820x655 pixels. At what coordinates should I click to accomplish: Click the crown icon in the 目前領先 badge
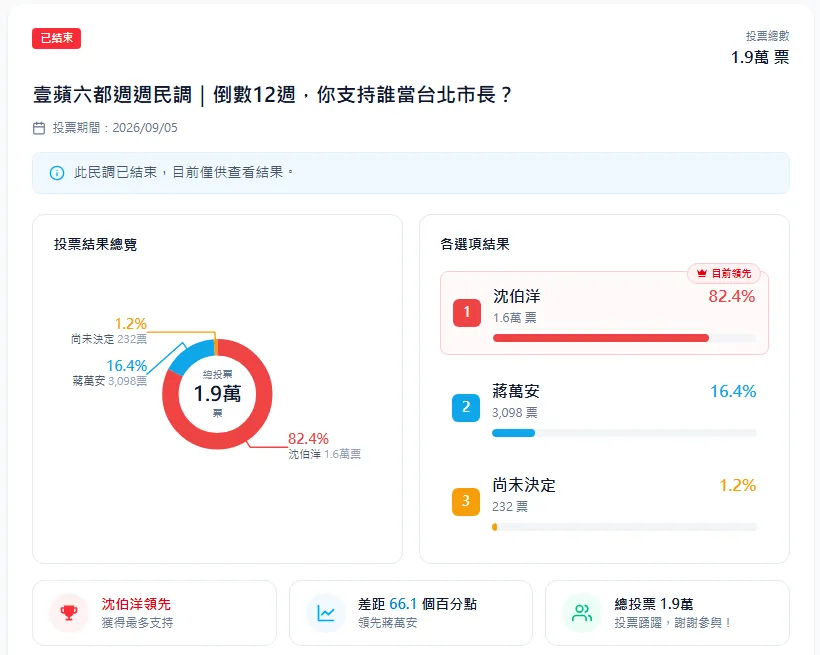(x=702, y=273)
